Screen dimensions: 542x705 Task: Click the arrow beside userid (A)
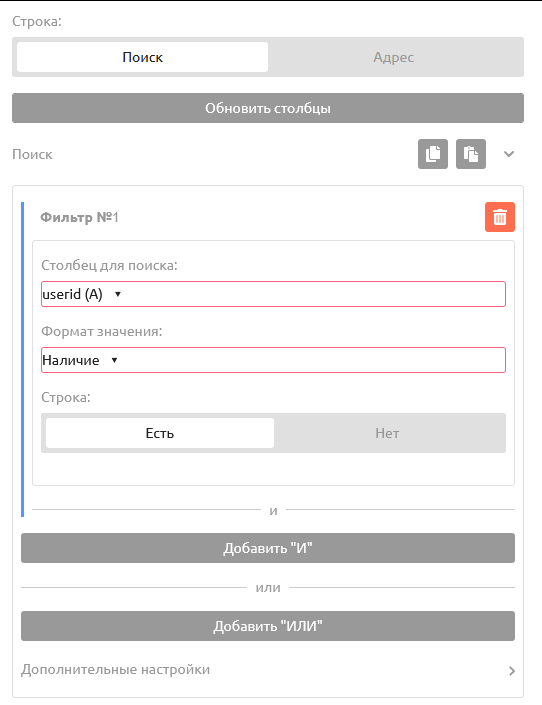tap(118, 294)
